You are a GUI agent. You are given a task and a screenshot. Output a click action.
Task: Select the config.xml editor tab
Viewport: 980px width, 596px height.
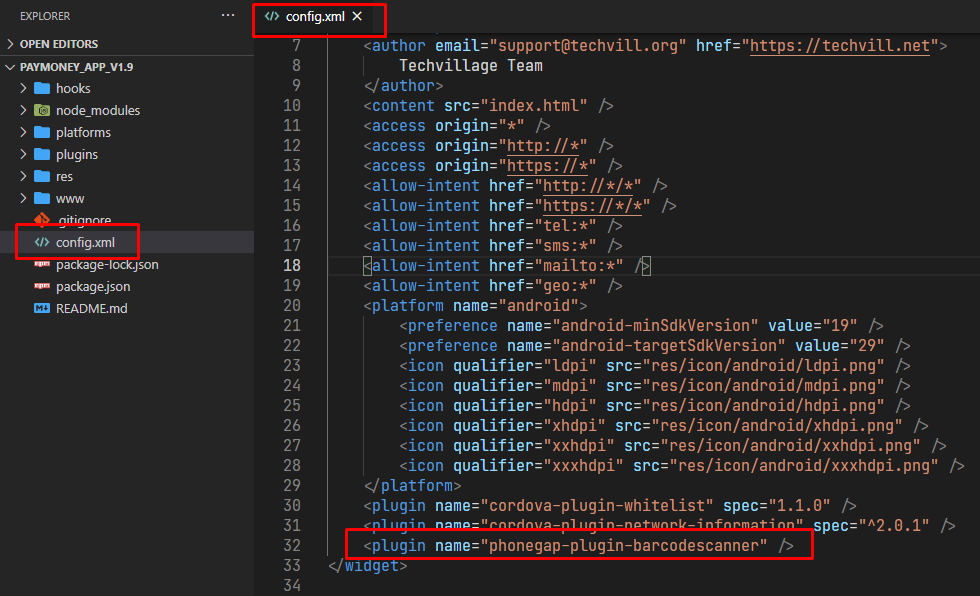313,17
